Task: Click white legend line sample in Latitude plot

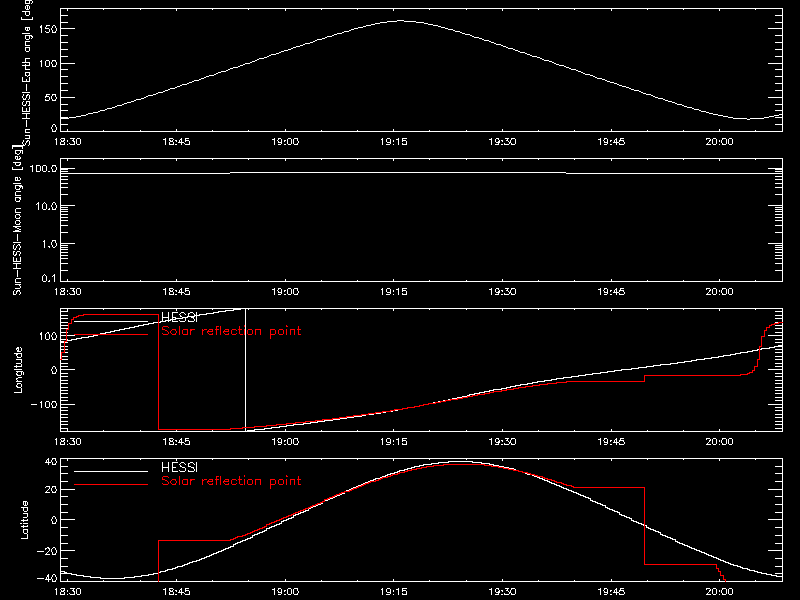Action: [x=111, y=471]
